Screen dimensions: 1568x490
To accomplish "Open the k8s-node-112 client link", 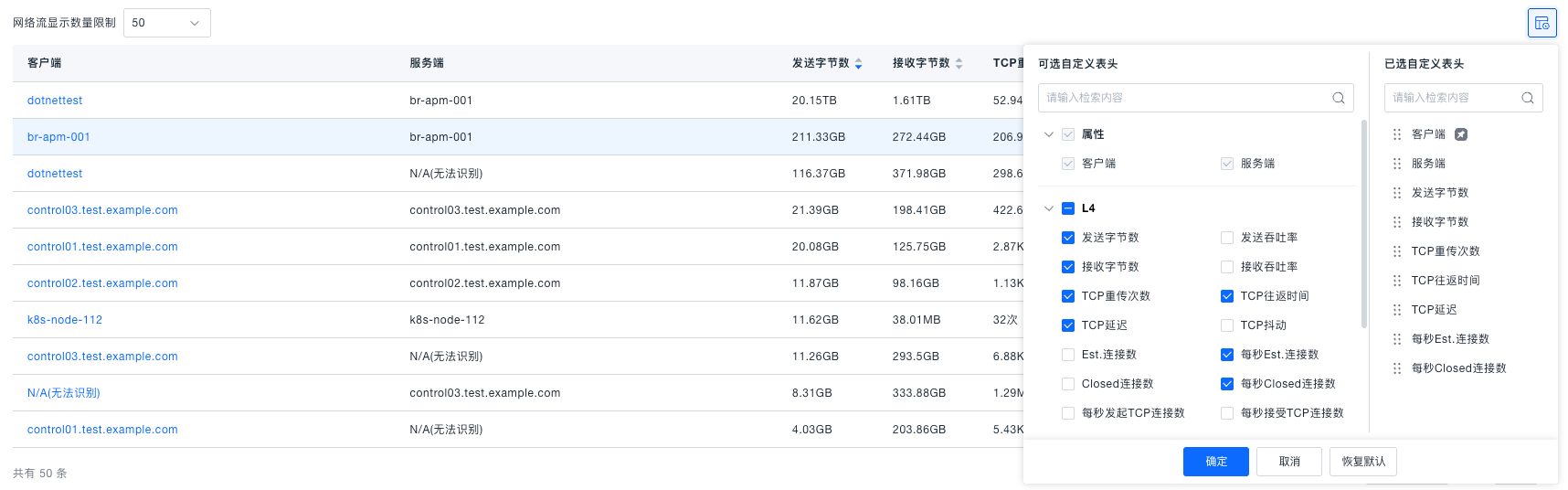I will (65, 320).
